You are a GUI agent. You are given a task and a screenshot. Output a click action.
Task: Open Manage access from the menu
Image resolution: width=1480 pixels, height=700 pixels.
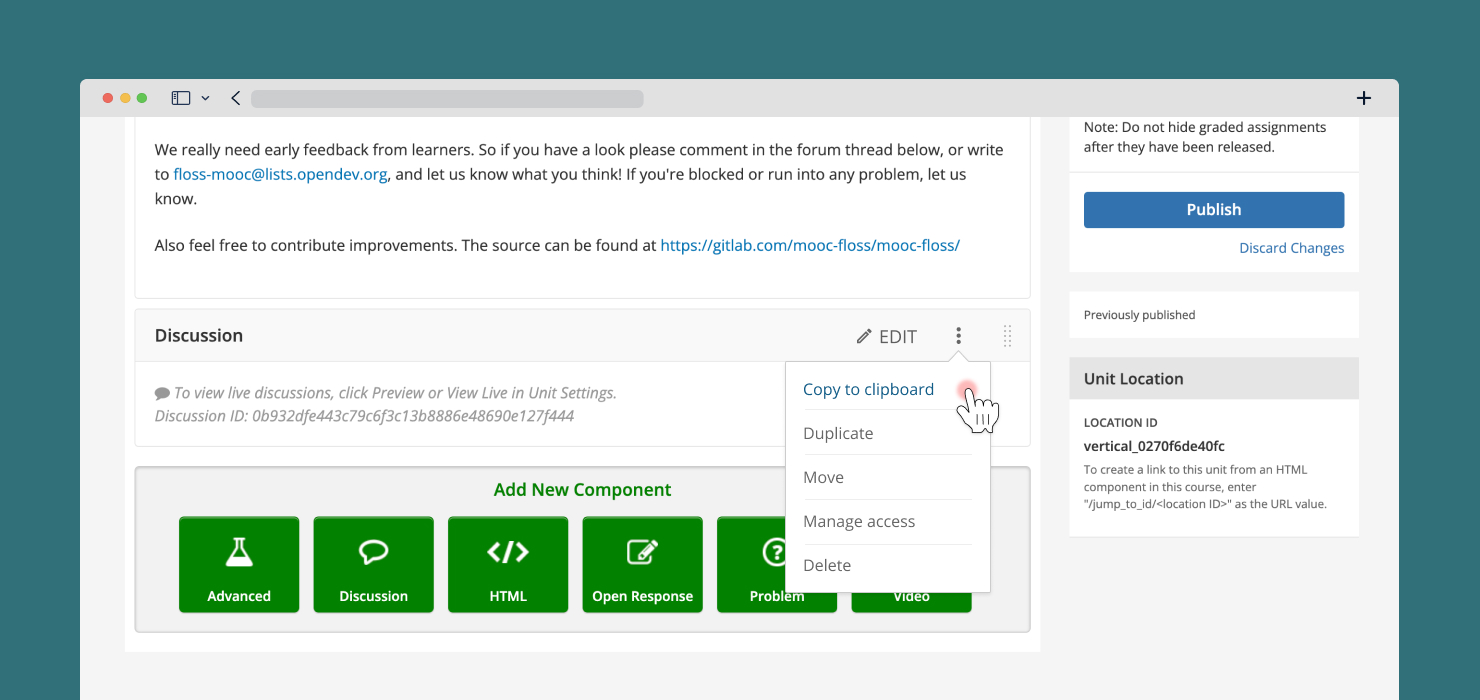coord(859,522)
